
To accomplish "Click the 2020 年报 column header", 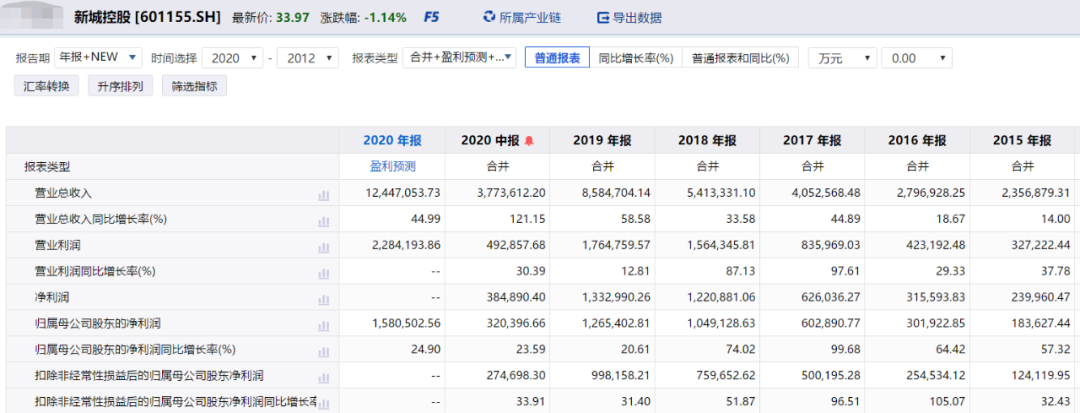I will coord(392,140).
